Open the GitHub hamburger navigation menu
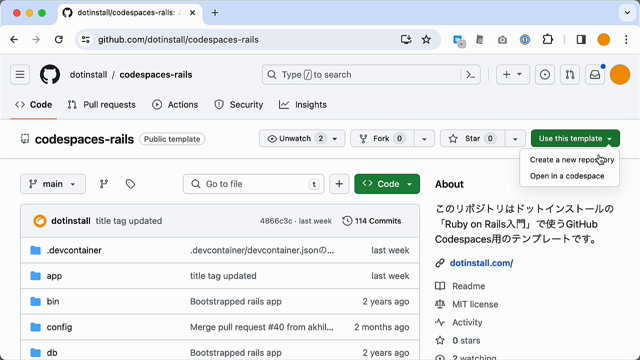 20,75
